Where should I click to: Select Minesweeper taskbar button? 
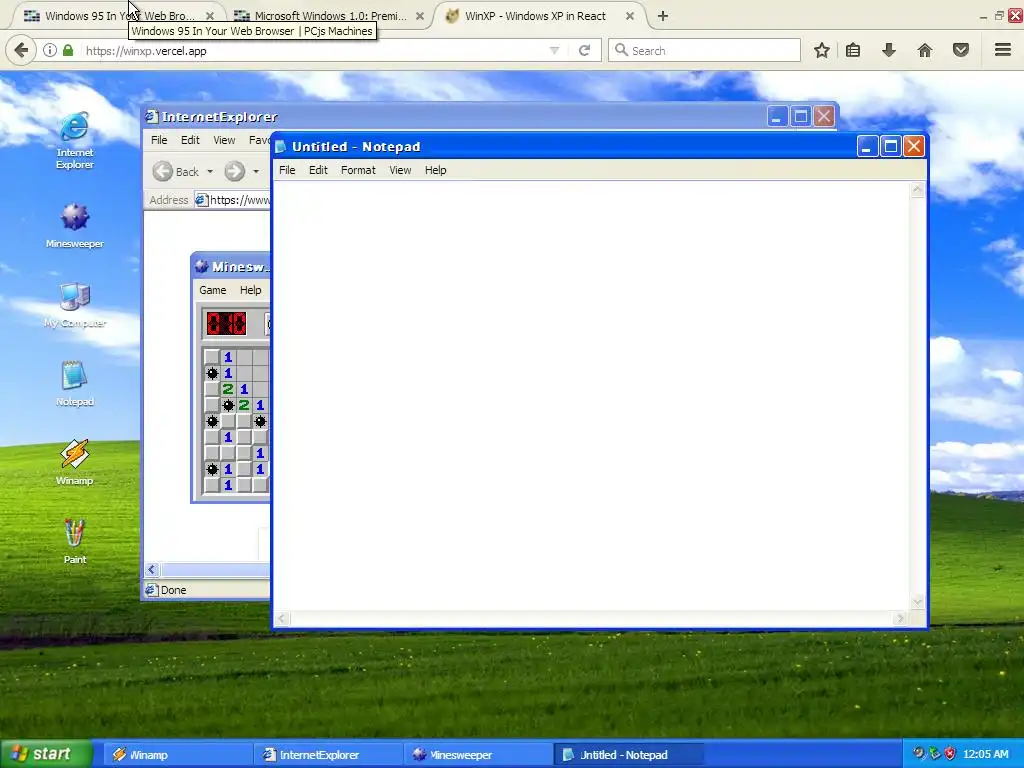tap(478, 755)
